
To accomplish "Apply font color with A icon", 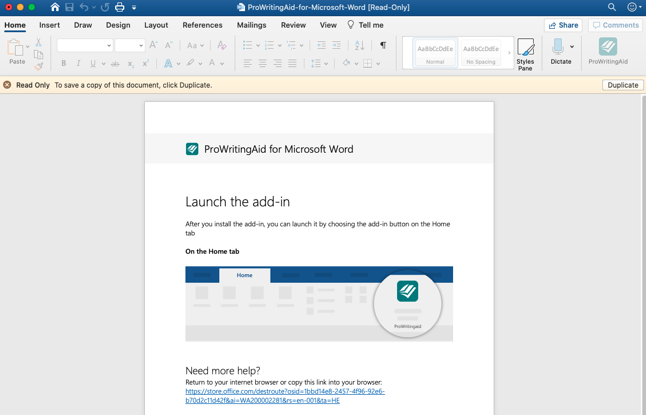I will coord(212,63).
